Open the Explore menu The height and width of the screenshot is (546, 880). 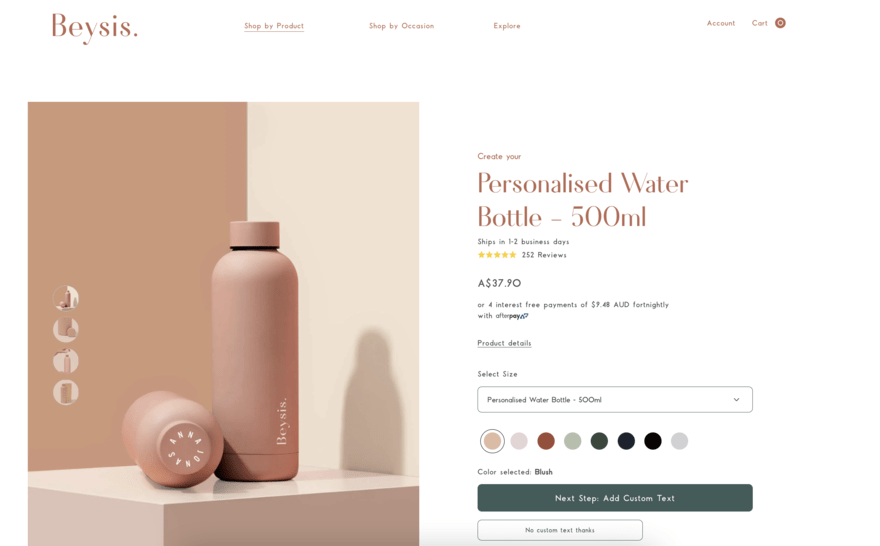pyautogui.click(x=507, y=26)
